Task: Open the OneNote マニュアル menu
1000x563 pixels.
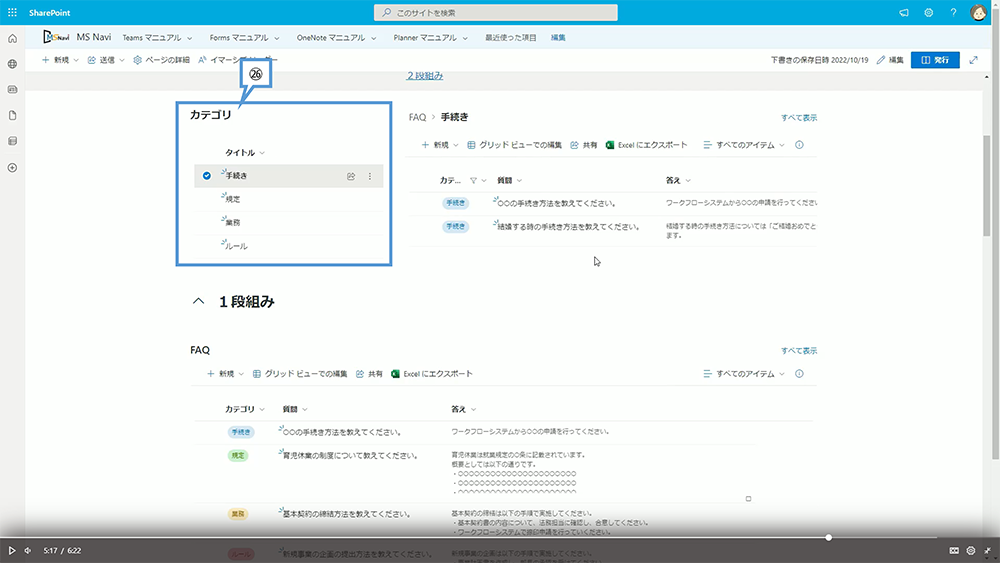Action: tap(336, 38)
